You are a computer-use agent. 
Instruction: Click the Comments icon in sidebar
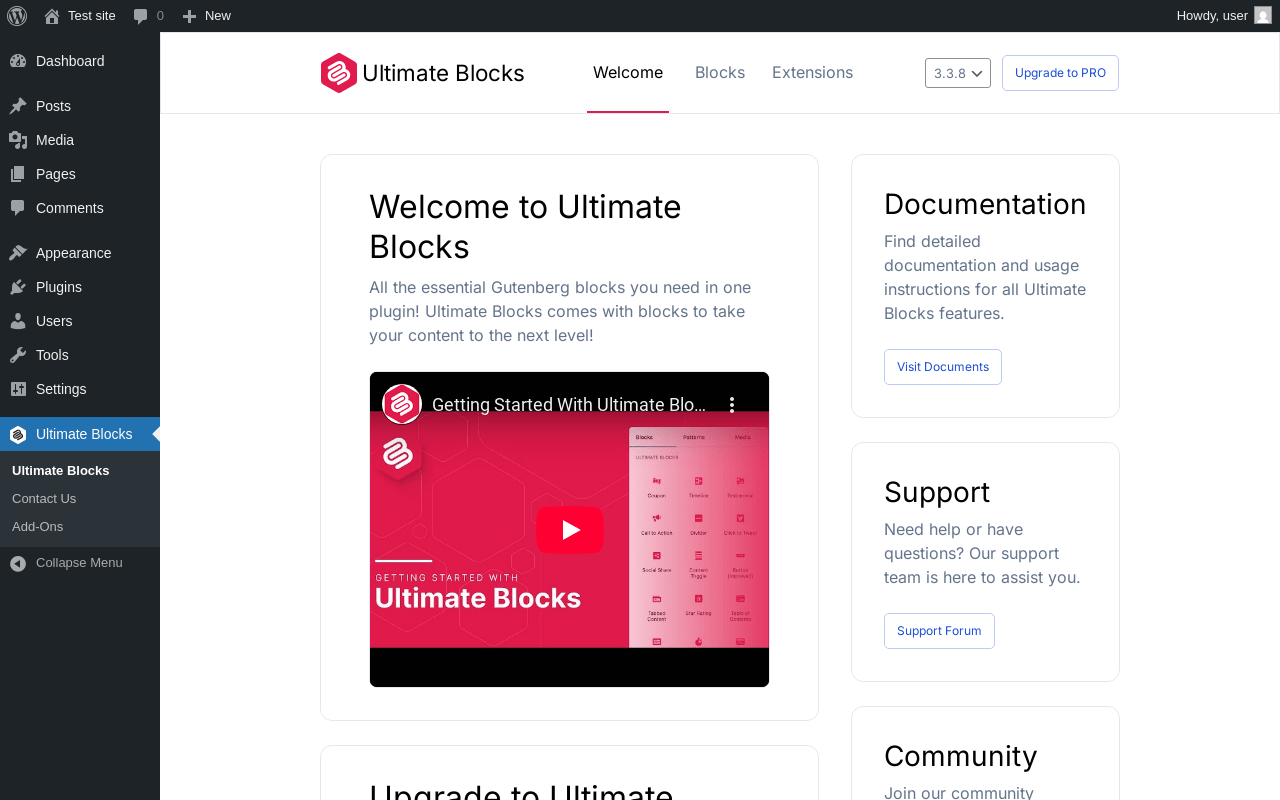pyautogui.click(x=18, y=208)
